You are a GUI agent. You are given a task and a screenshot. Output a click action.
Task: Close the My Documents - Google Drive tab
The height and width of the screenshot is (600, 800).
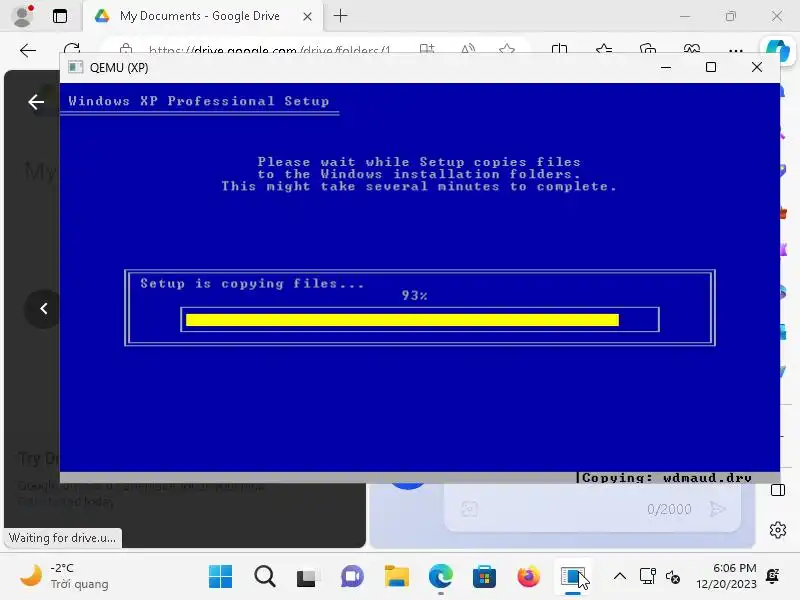point(307,16)
